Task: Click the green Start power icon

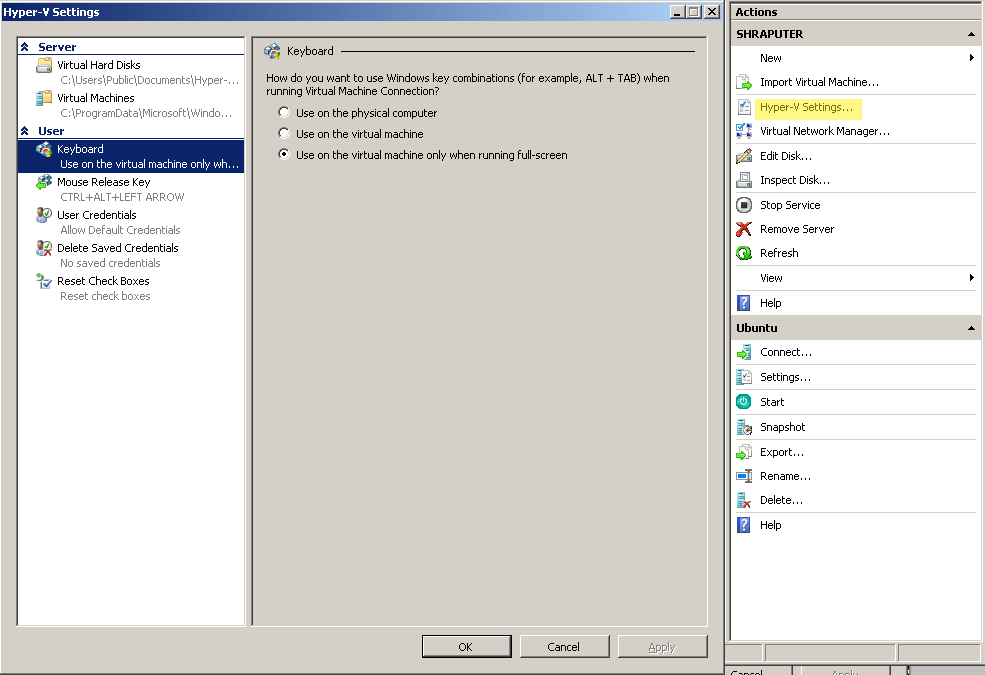Action: pyautogui.click(x=744, y=402)
